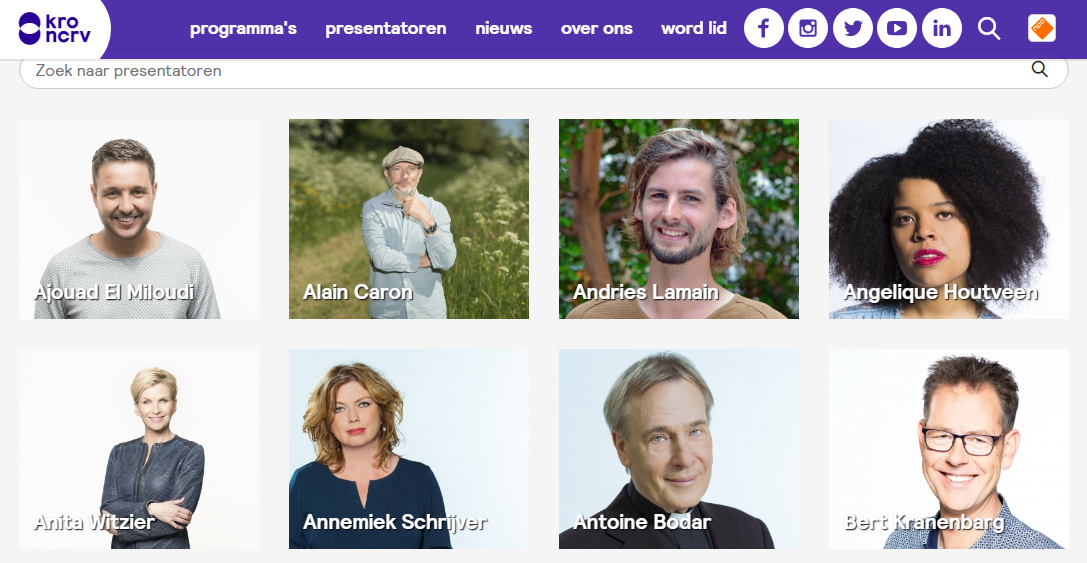
Task: Select the over ons menu item
Action: point(597,28)
